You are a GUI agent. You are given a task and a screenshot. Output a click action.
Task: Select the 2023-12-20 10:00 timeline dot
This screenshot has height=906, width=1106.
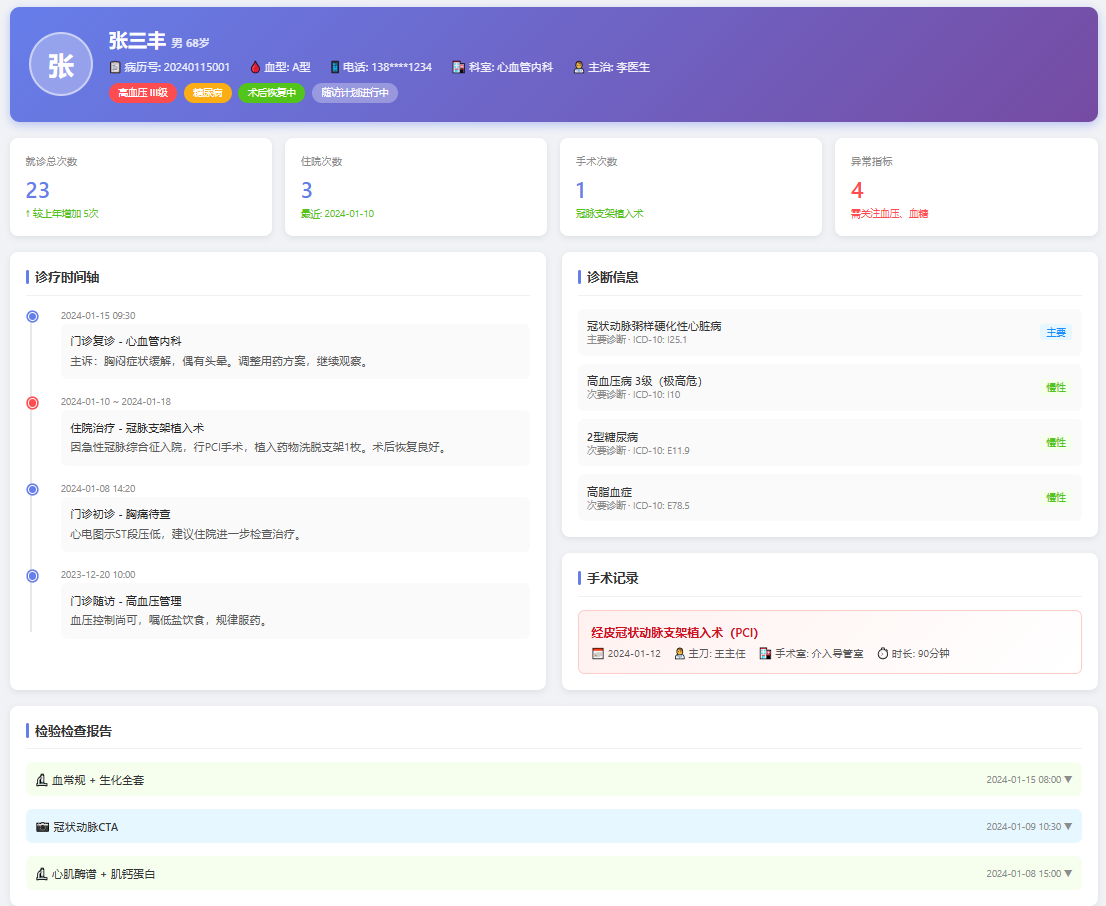pos(32,576)
